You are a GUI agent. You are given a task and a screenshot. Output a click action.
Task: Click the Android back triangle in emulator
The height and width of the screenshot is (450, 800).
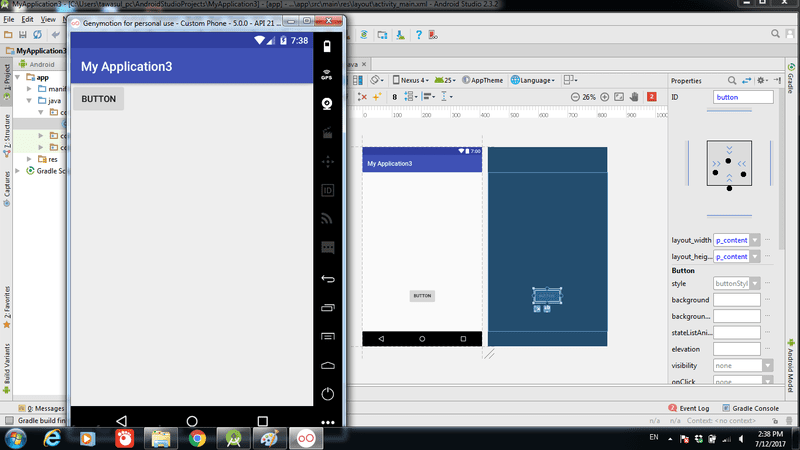121,422
